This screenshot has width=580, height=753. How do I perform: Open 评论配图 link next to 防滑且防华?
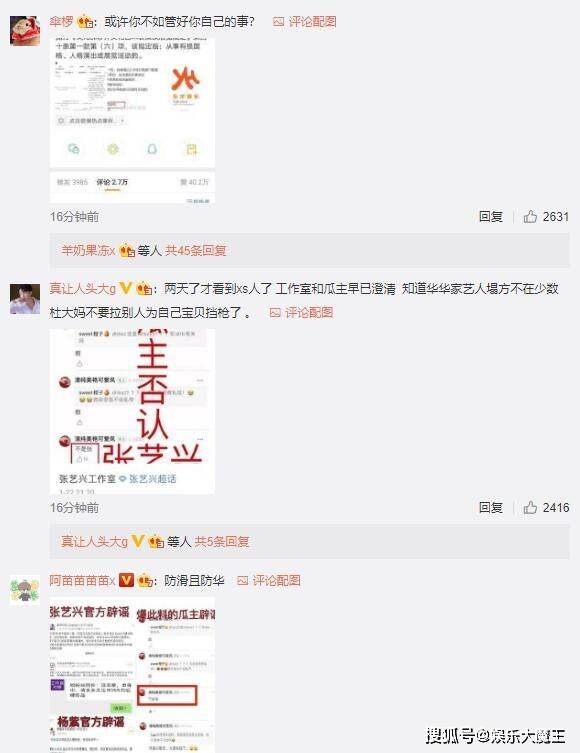tap(269, 581)
